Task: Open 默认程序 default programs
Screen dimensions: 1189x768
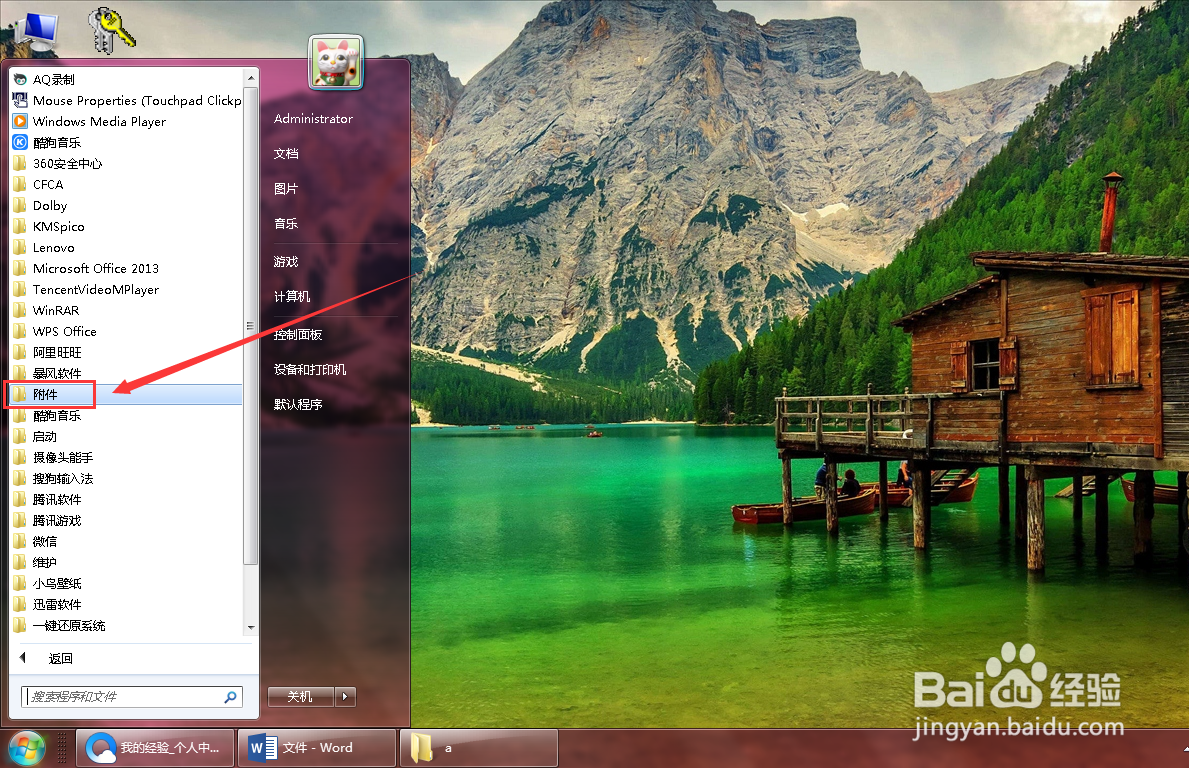Action: click(298, 403)
